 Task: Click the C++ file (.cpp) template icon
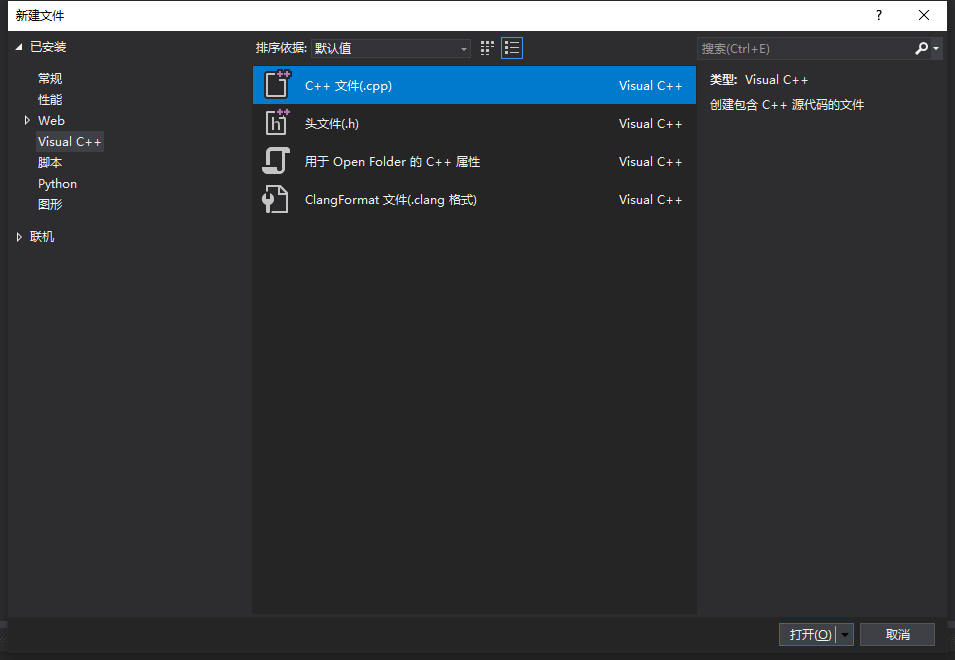[x=277, y=85]
